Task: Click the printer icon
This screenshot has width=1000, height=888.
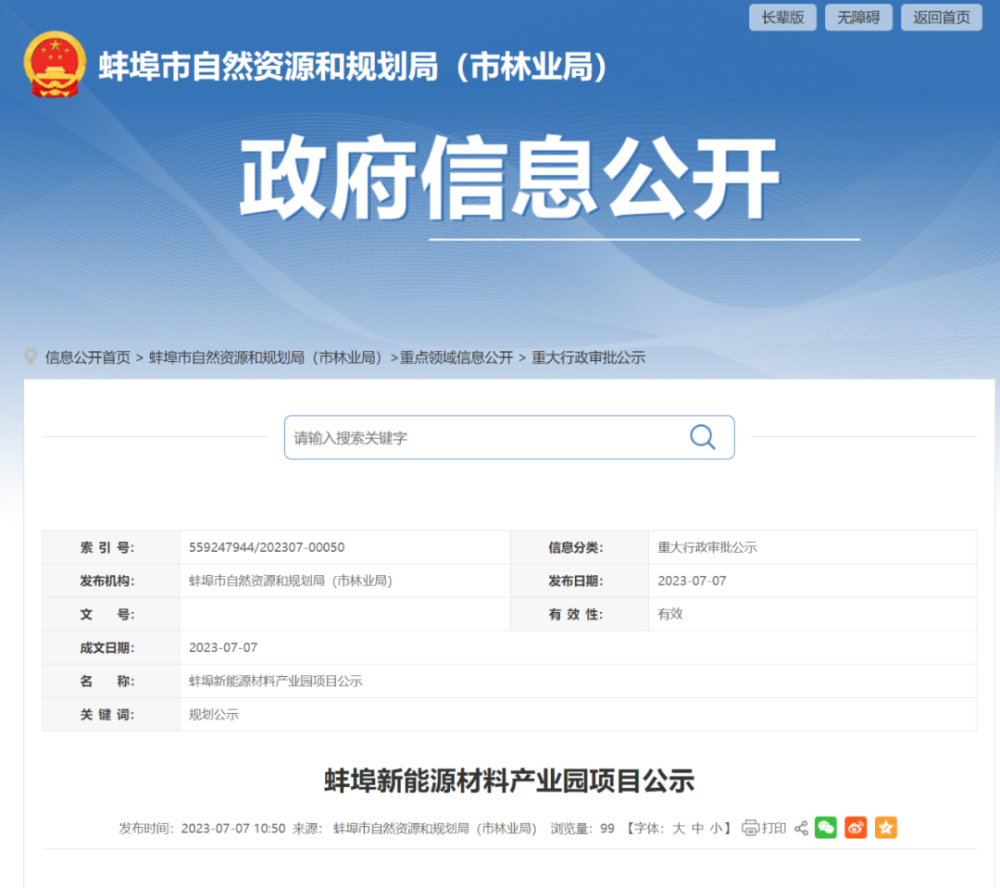Action: [x=750, y=828]
